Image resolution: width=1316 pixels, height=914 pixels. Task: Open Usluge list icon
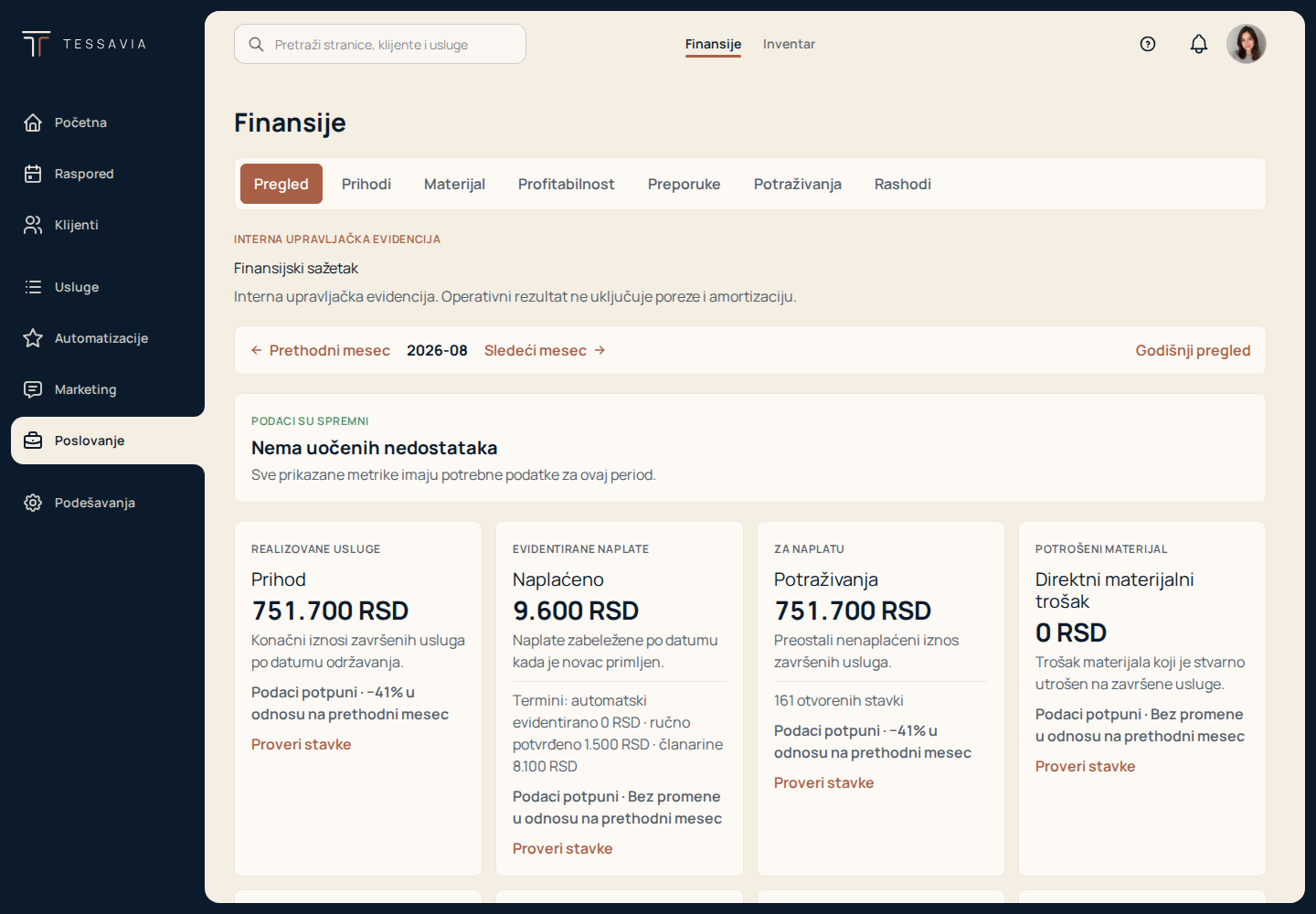pos(33,287)
